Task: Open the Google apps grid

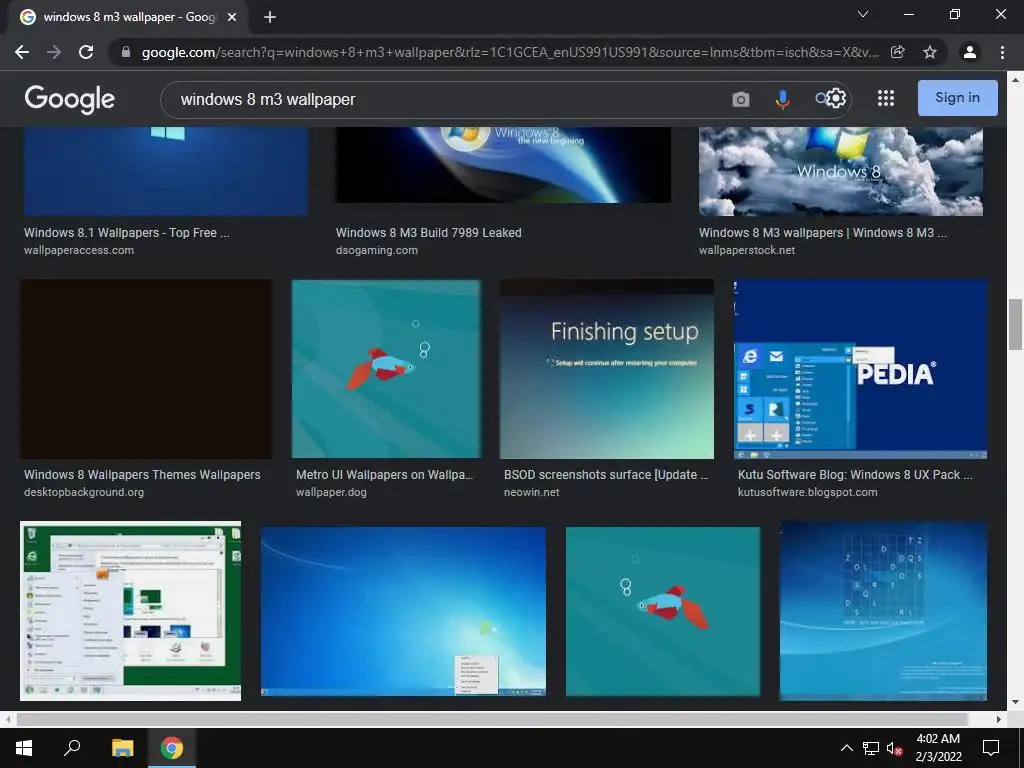Action: [x=886, y=98]
